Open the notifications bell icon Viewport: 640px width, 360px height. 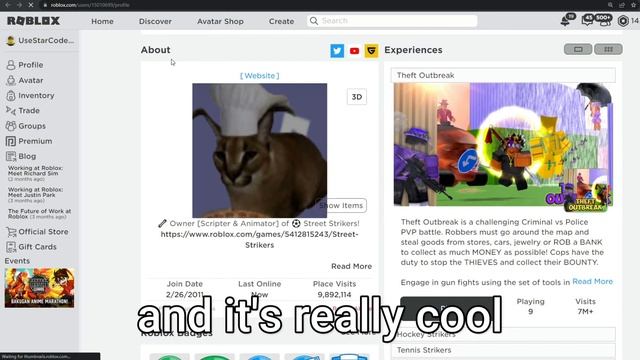(566, 20)
